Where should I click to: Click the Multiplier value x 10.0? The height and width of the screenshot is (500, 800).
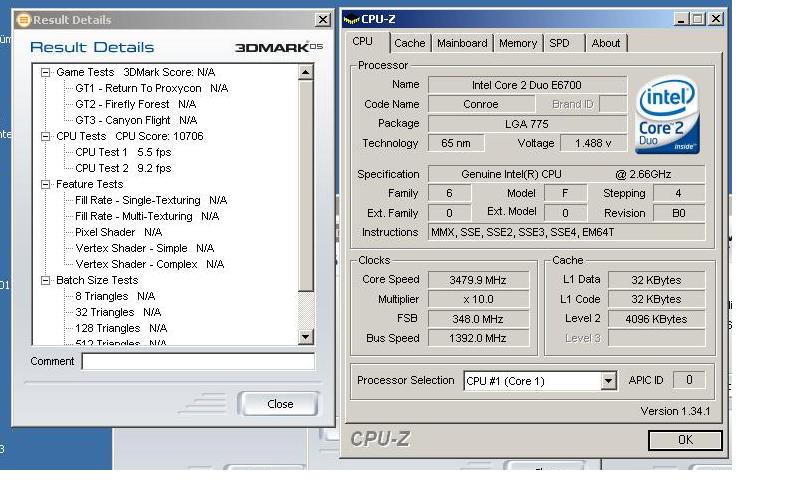click(x=478, y=299)
